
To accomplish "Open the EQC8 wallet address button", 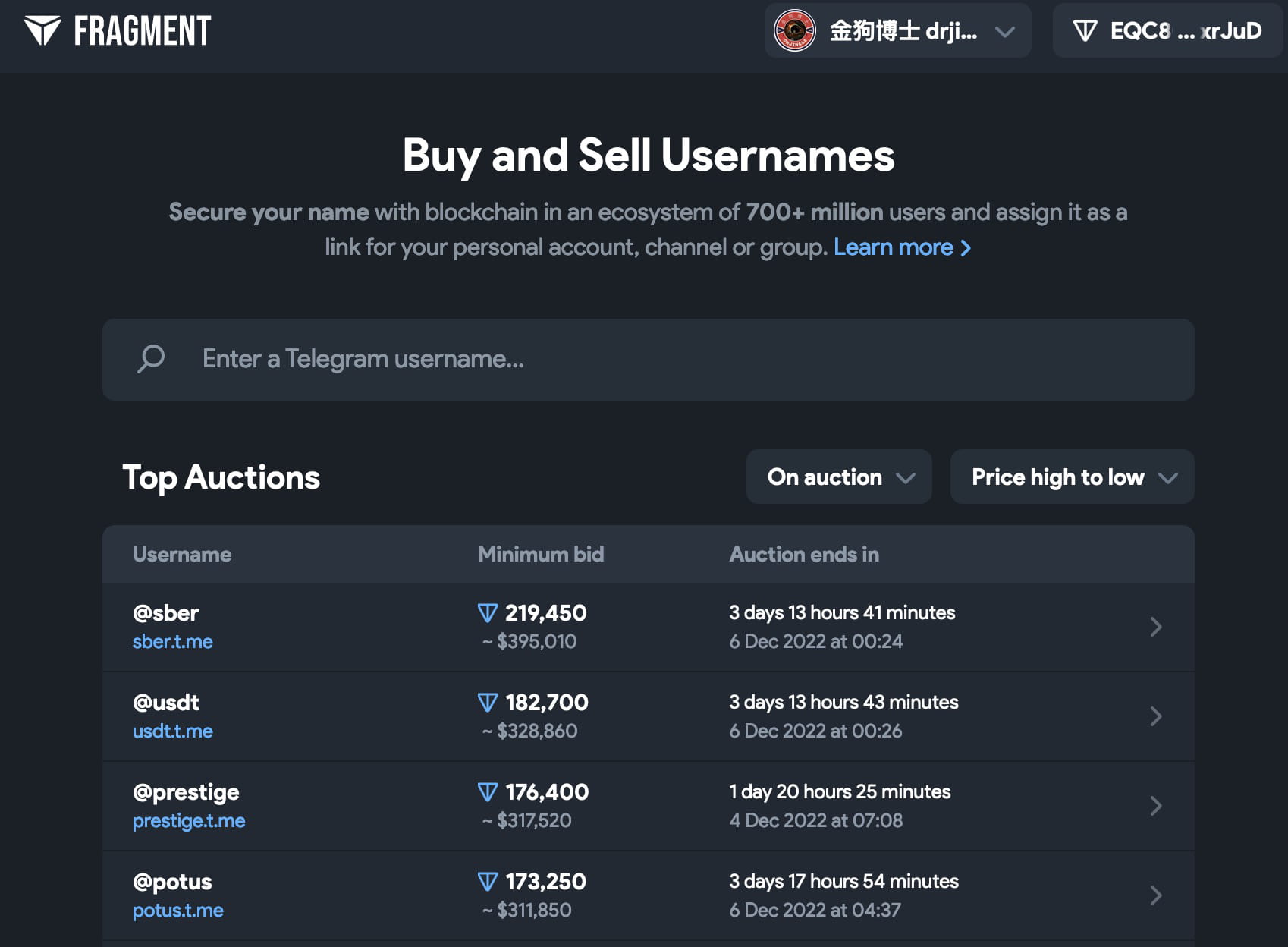I will coord(1168,31).
